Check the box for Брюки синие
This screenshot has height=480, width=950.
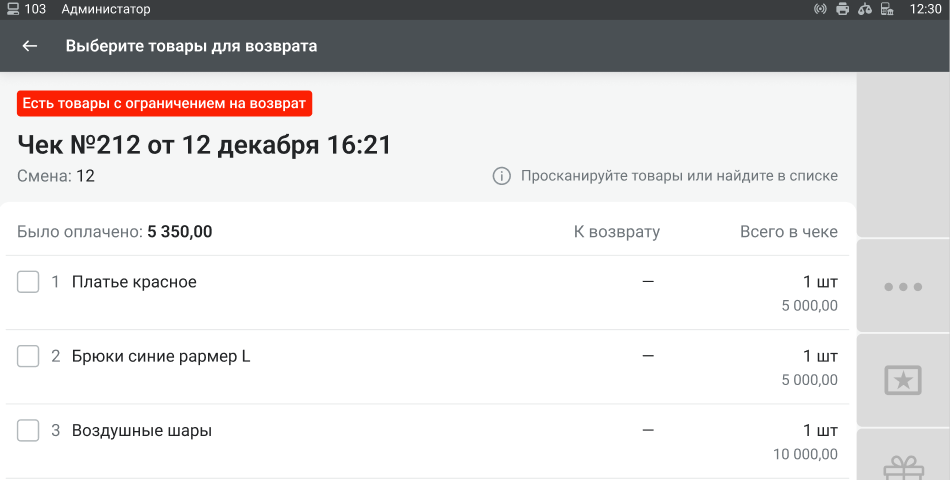point(28,356)
